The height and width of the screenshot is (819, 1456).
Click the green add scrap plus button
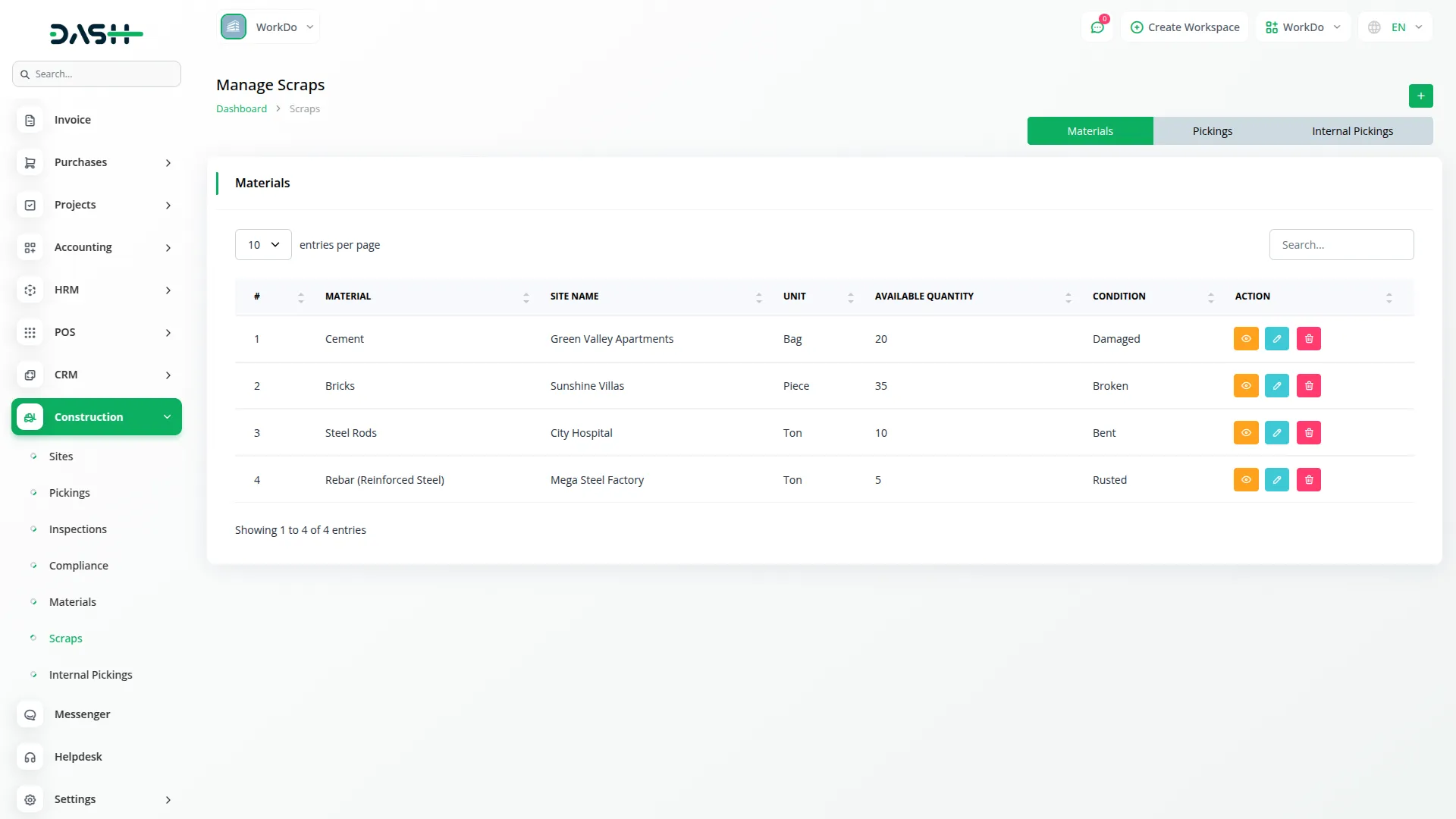1420,96
